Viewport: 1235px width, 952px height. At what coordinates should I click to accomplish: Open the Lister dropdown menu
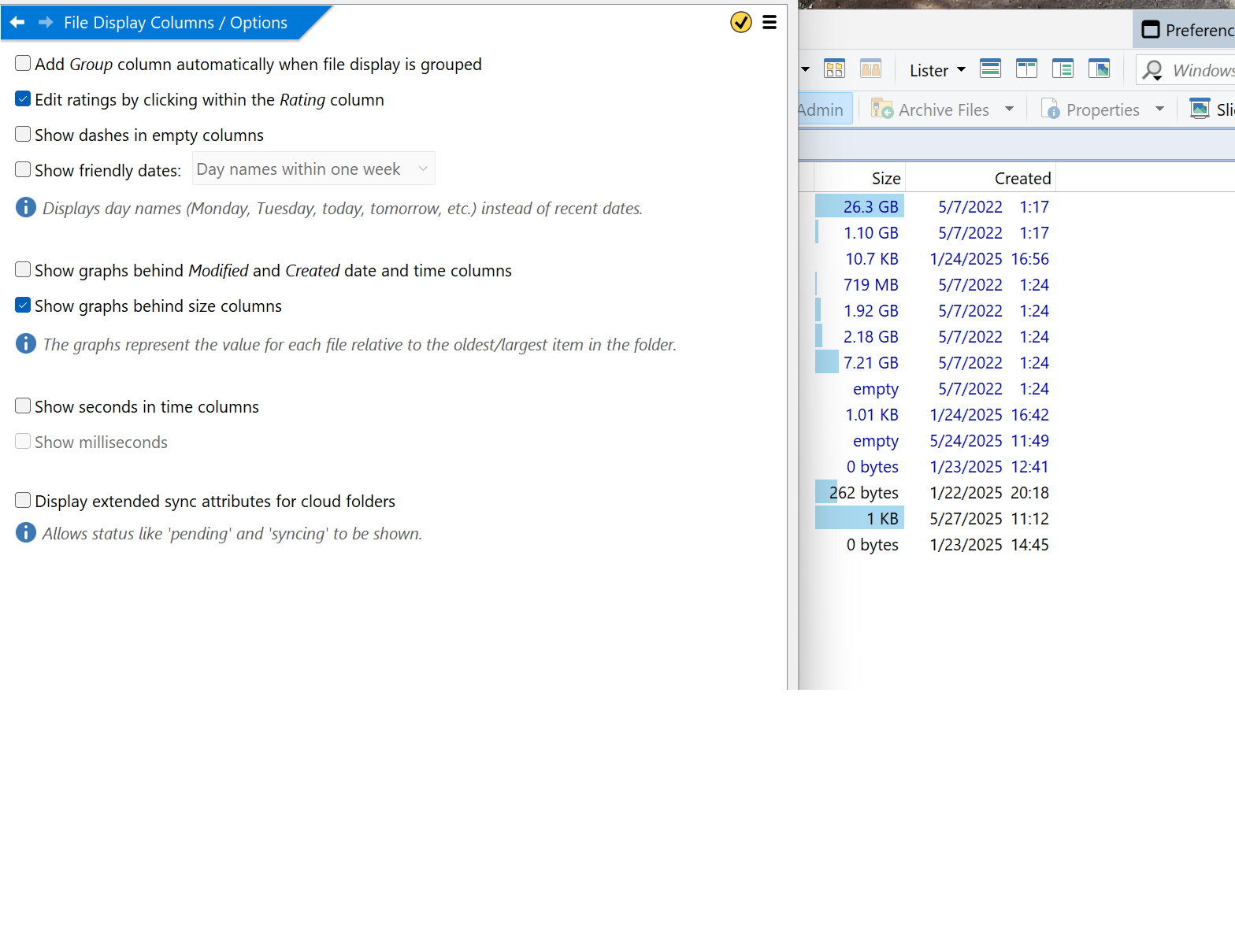click(x=937, y=70)
